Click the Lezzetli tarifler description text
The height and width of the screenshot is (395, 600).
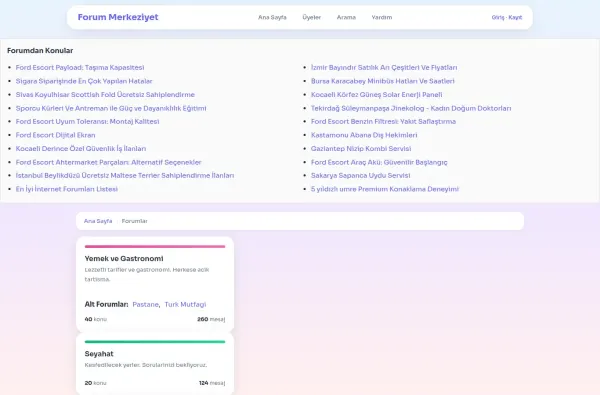click(x=147, y=274)
